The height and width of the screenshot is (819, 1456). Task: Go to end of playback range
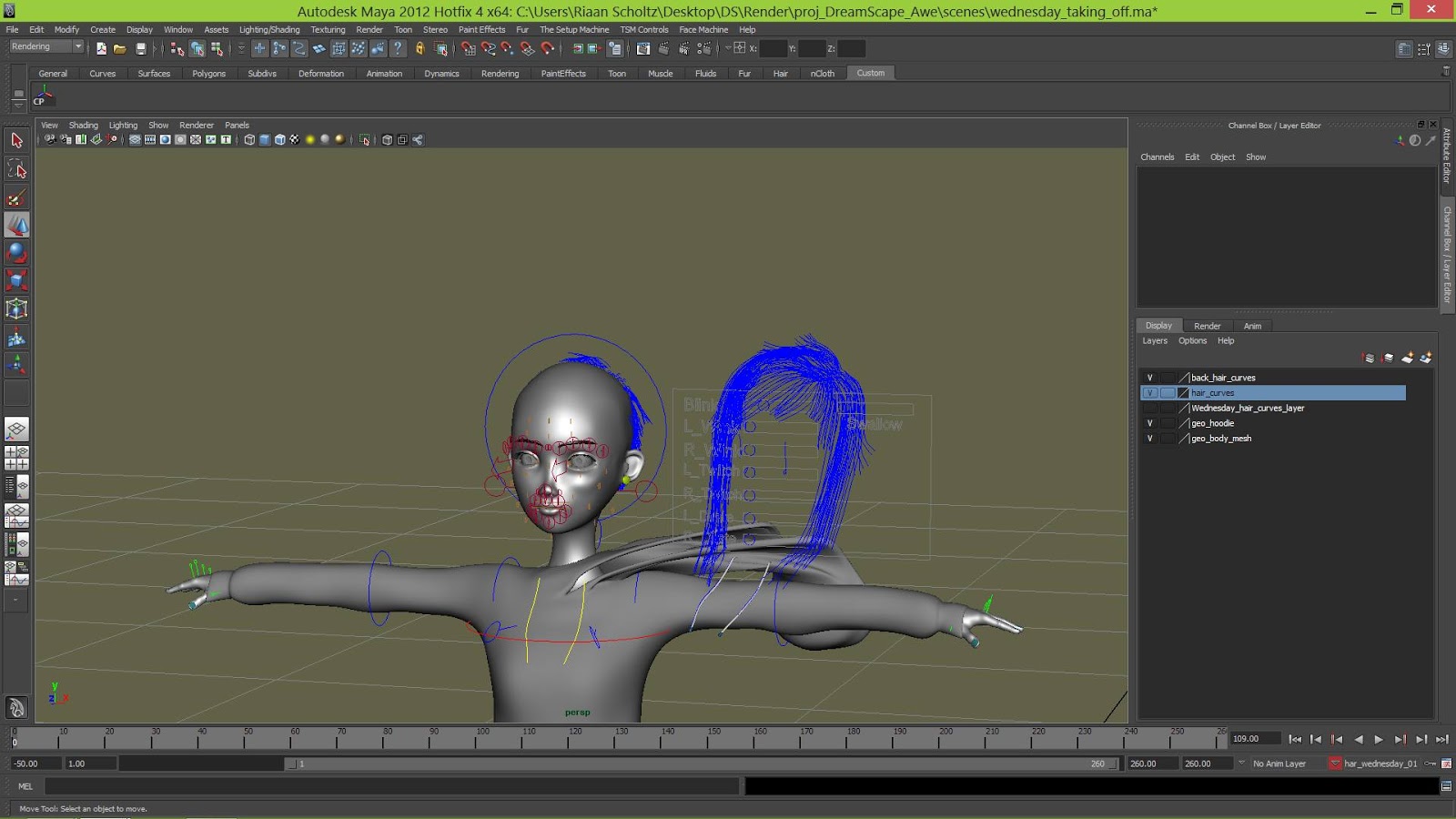1441,740
